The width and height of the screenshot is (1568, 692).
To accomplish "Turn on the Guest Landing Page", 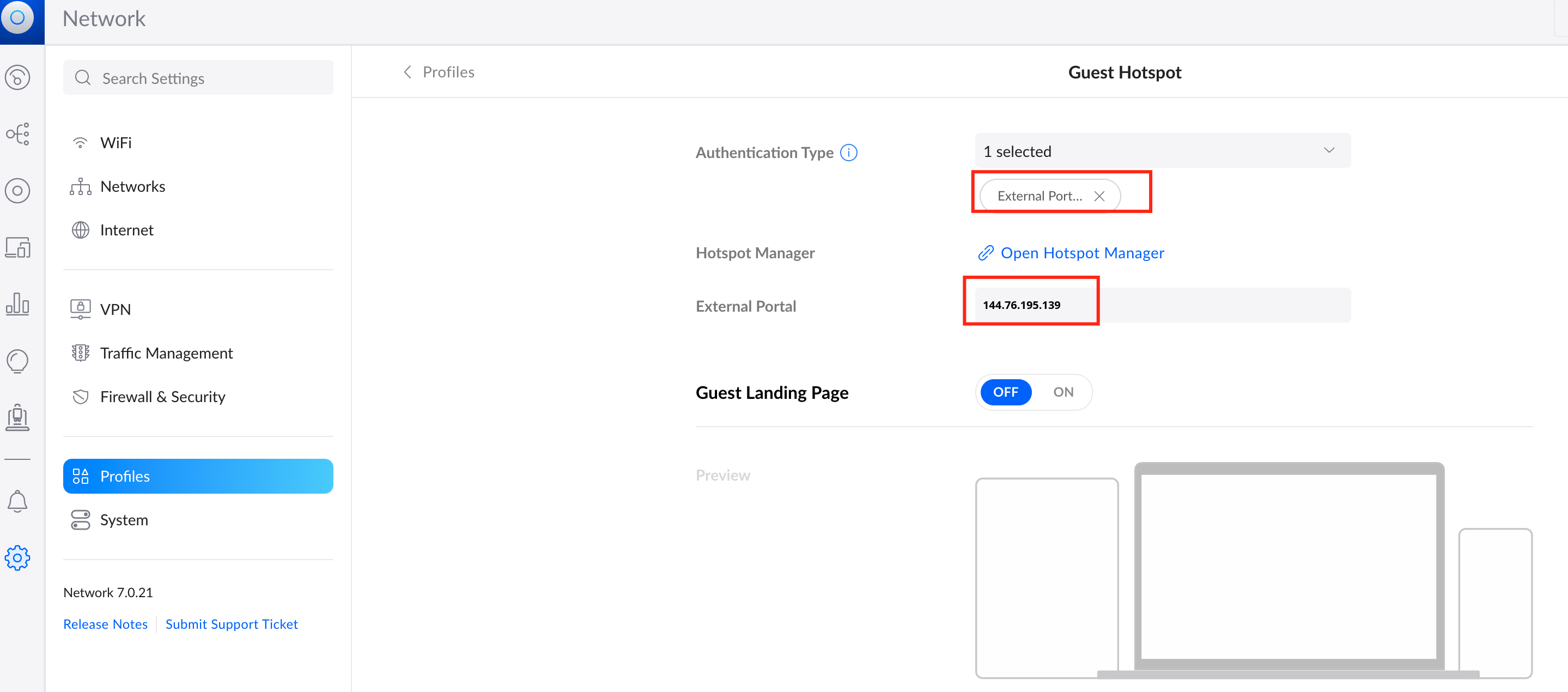I will [x=1063, y=392].
